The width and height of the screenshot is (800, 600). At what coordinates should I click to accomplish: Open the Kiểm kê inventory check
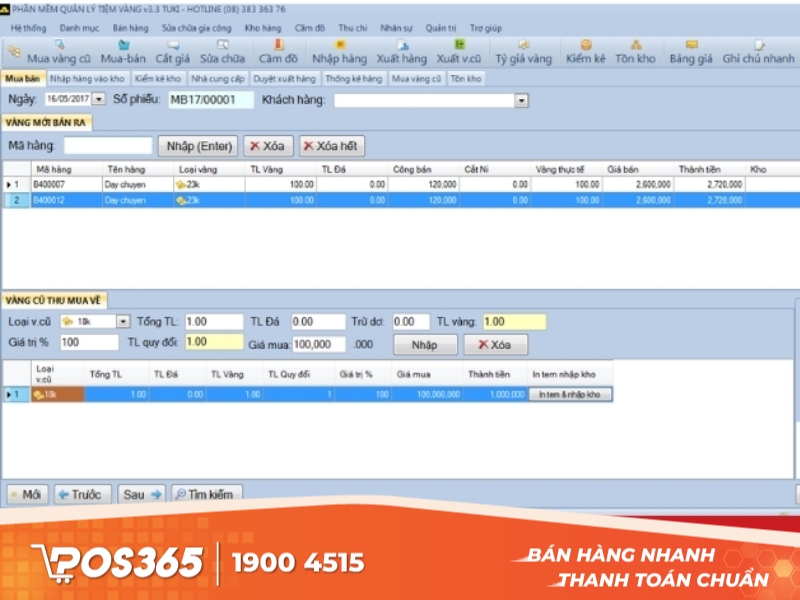586,52
